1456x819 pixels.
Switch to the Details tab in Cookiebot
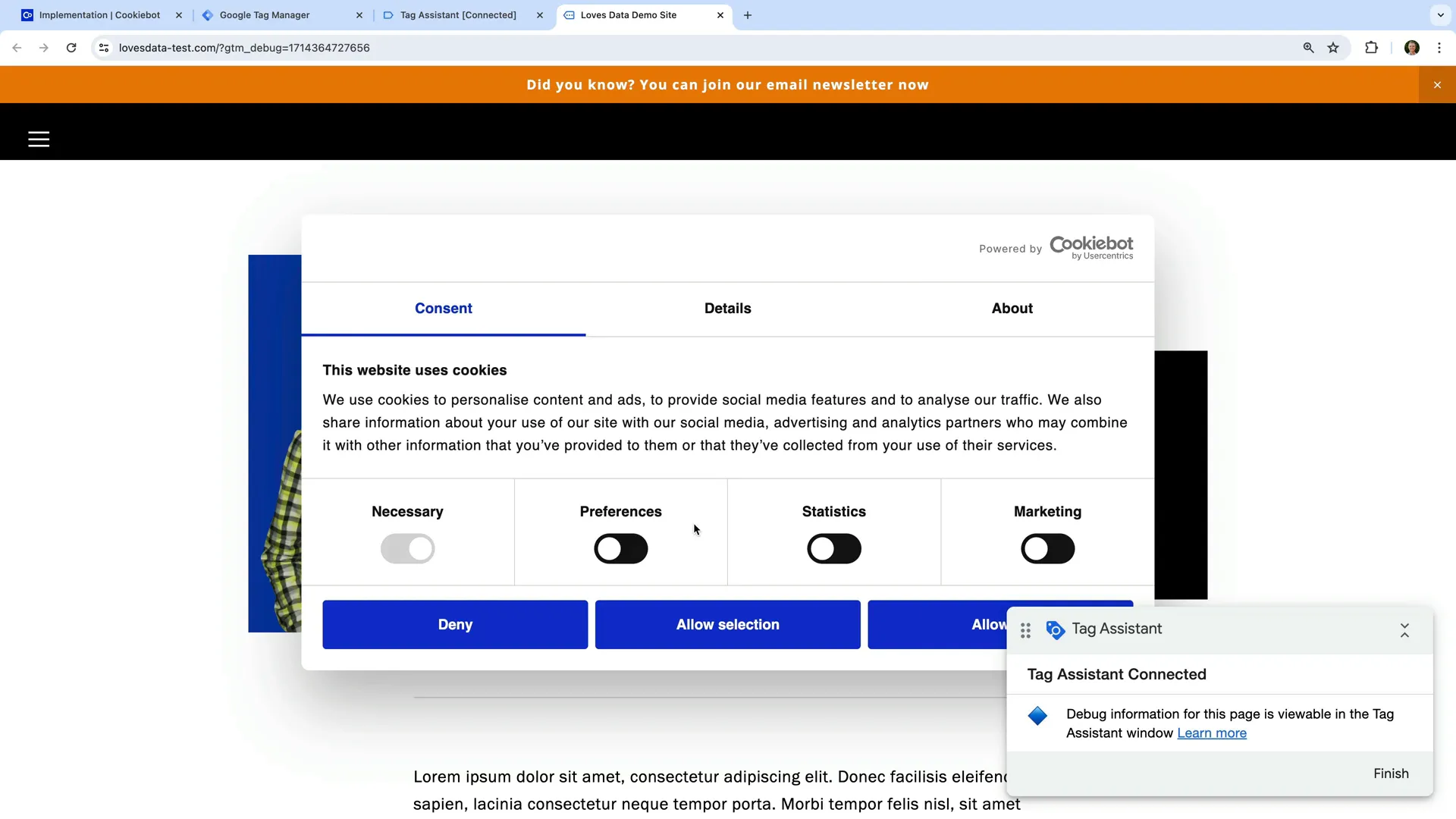tap(727, 309)
